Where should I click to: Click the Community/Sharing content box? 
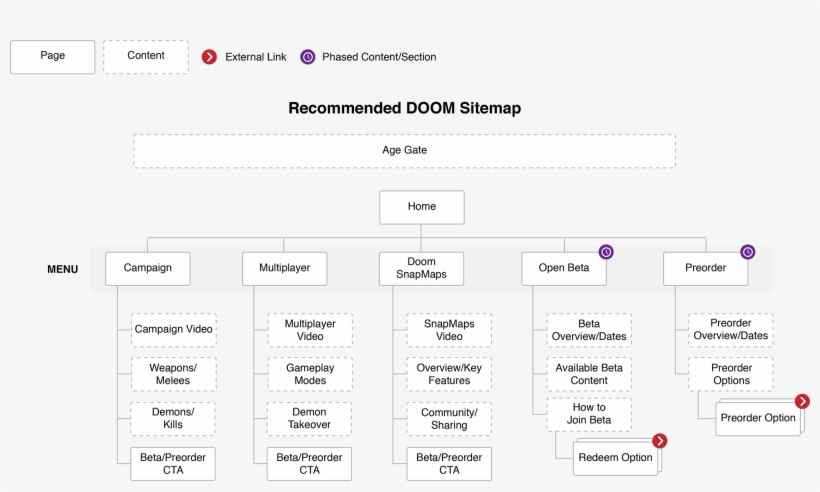[449, 418]
